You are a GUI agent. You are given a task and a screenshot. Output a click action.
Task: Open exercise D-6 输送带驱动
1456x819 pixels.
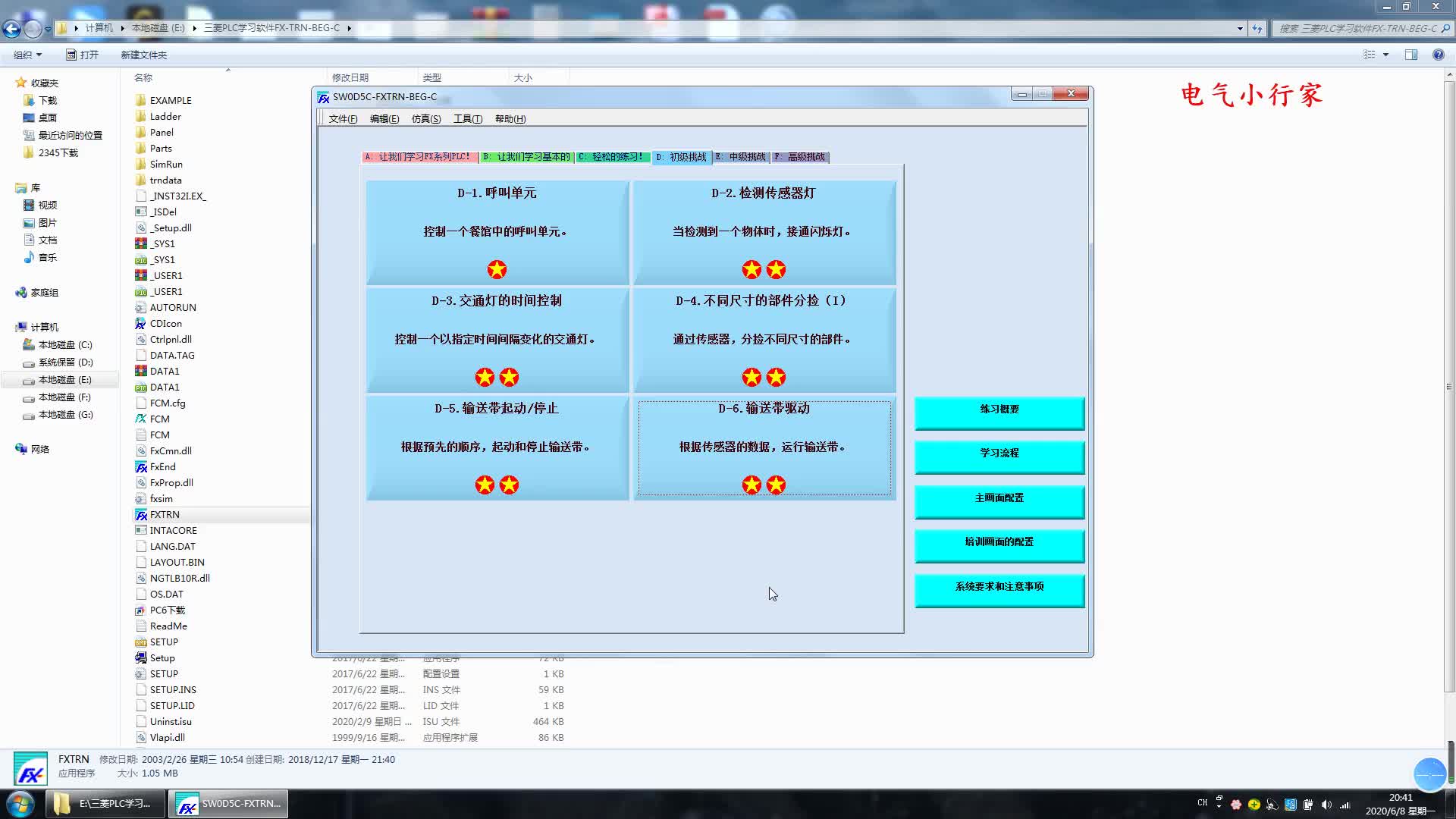(x=764, y=447)
